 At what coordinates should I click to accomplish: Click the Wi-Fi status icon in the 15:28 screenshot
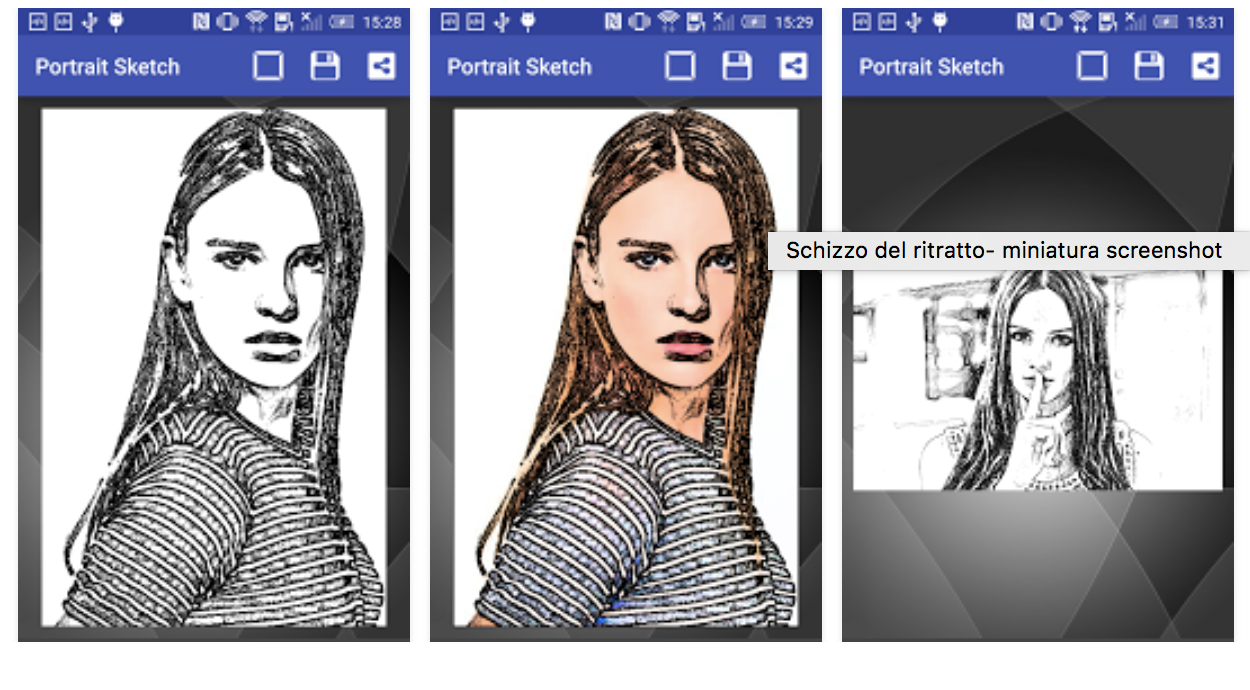pyautogui.click(x=256, y=22)
